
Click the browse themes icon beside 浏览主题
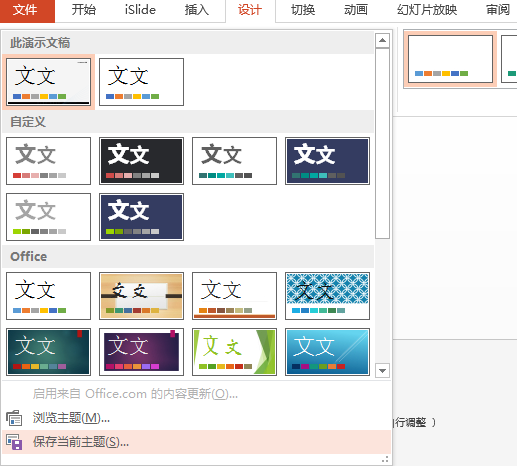click(14, 418)
